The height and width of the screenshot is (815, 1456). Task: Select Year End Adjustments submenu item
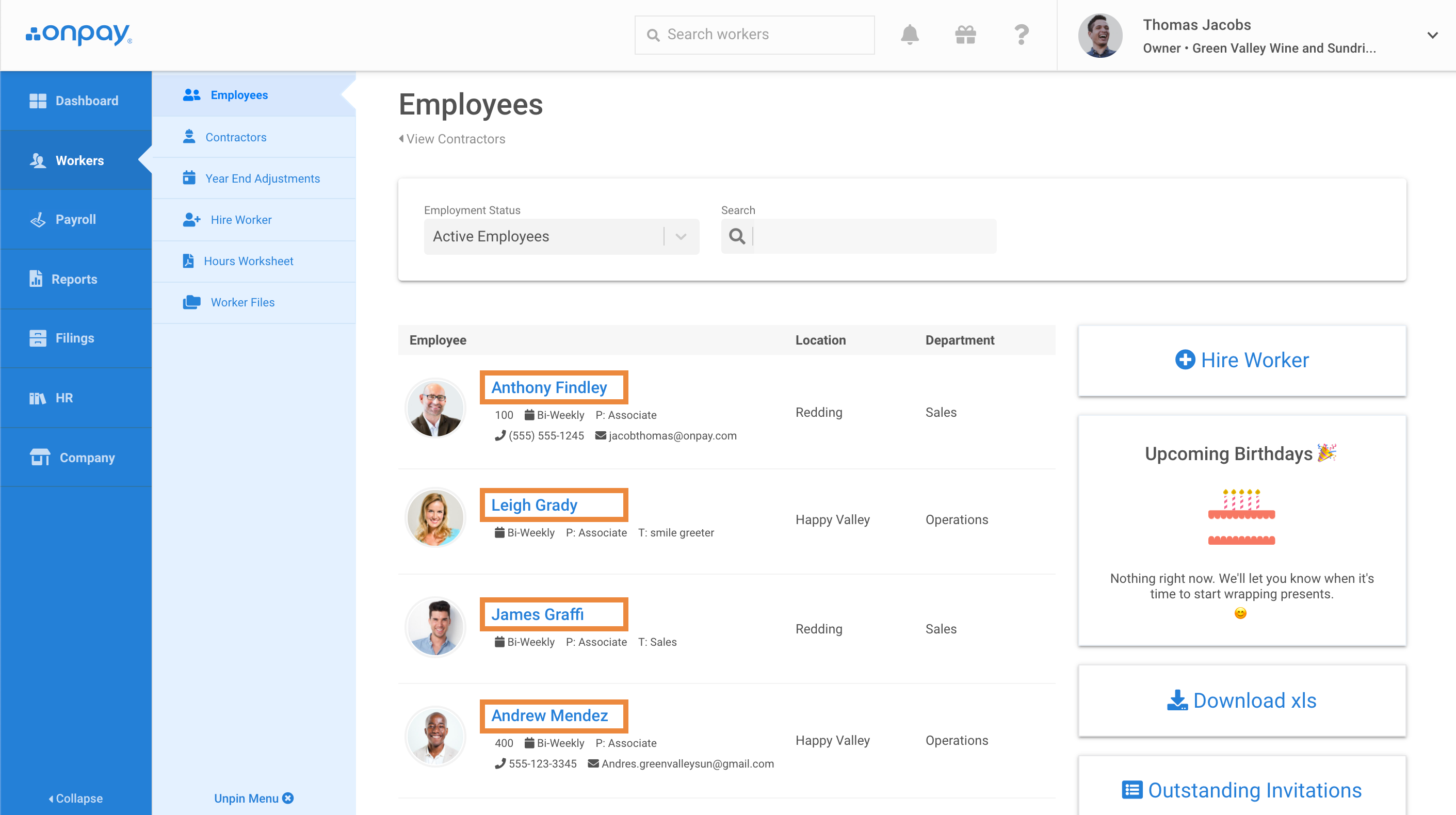[262, 178]
